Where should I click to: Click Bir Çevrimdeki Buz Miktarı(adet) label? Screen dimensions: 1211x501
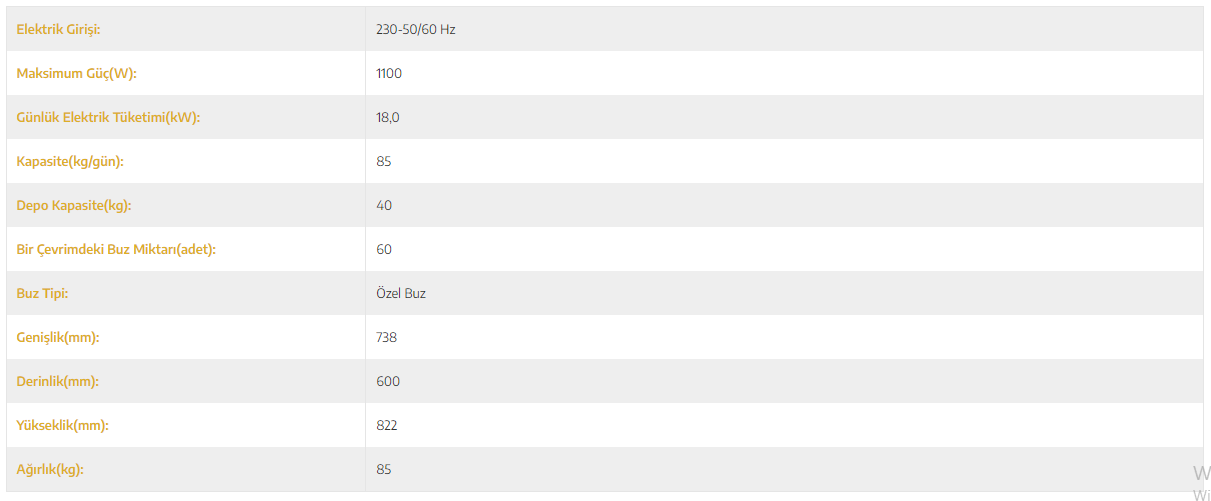pyautogui.click(x=116, y=250)
